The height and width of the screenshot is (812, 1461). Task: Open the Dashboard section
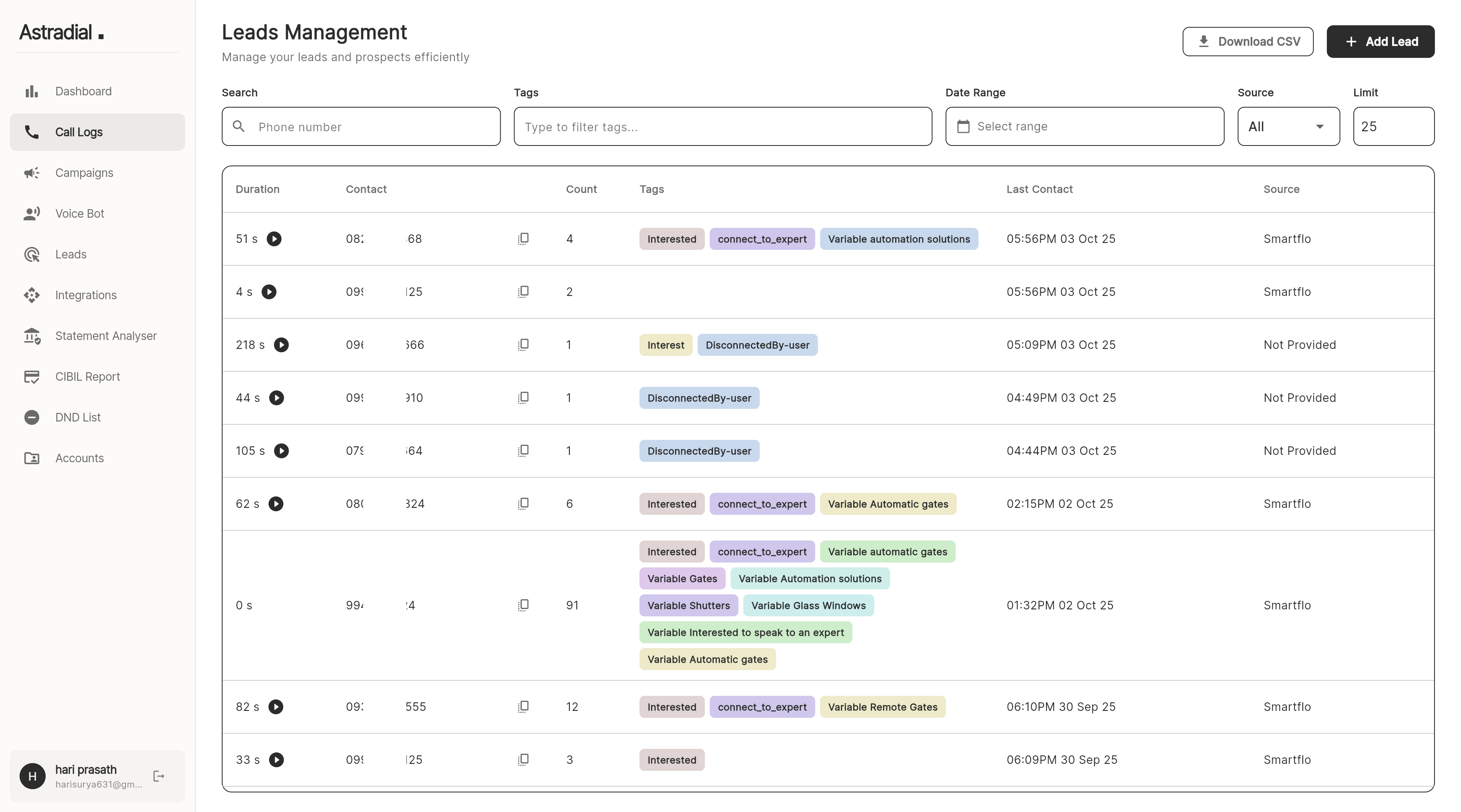83,91
